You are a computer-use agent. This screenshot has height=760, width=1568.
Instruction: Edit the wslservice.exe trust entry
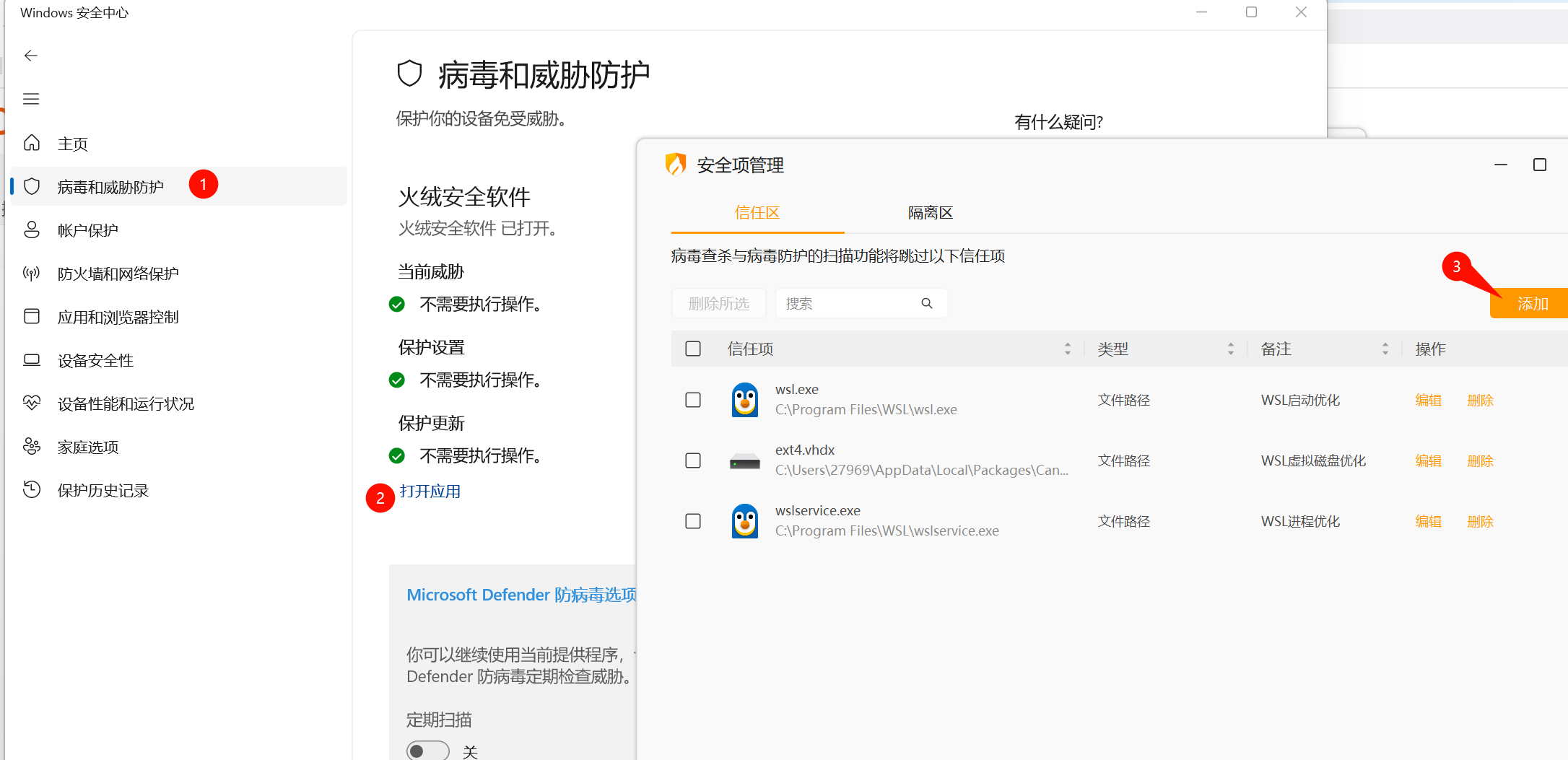tap(1429, 521)
